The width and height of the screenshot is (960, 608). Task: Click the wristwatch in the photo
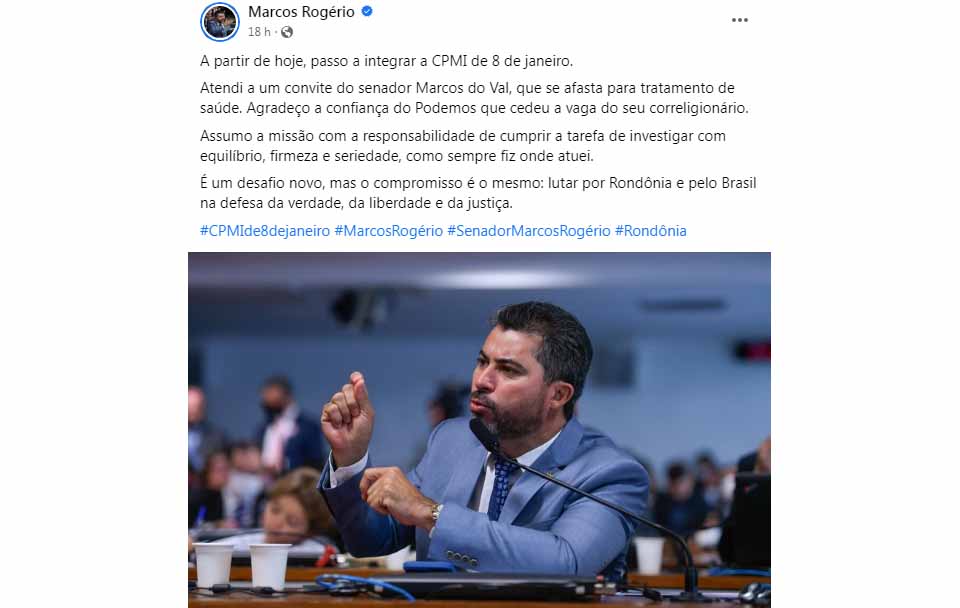435,513
